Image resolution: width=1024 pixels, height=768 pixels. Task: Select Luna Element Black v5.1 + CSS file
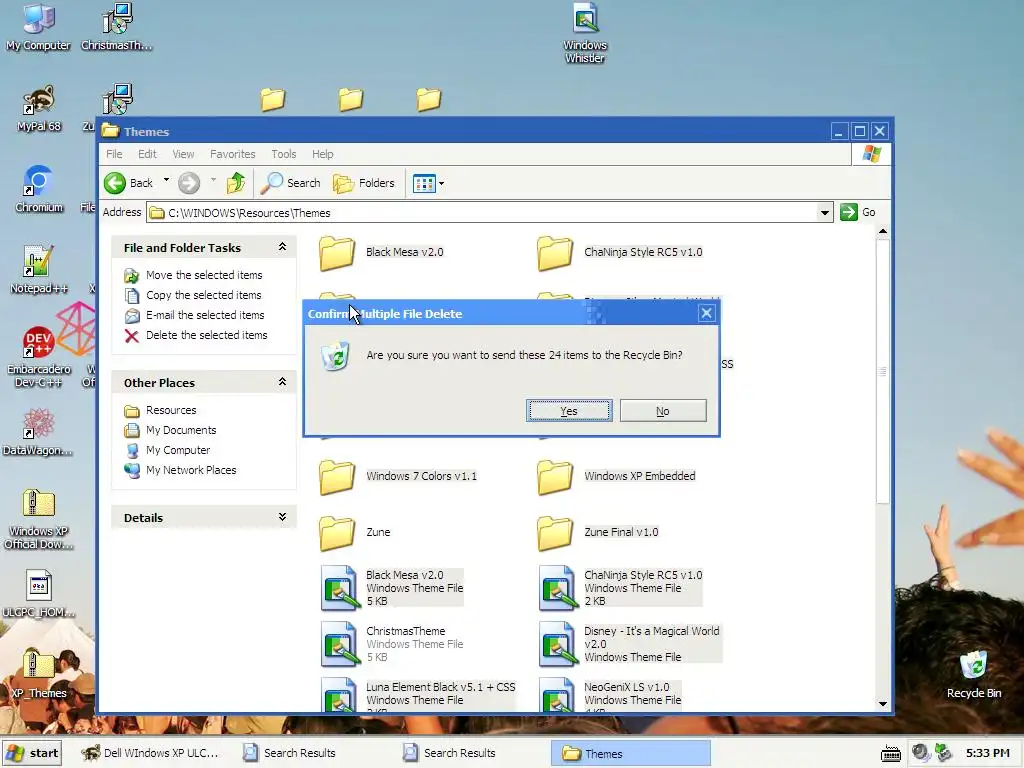coord(418,695)
